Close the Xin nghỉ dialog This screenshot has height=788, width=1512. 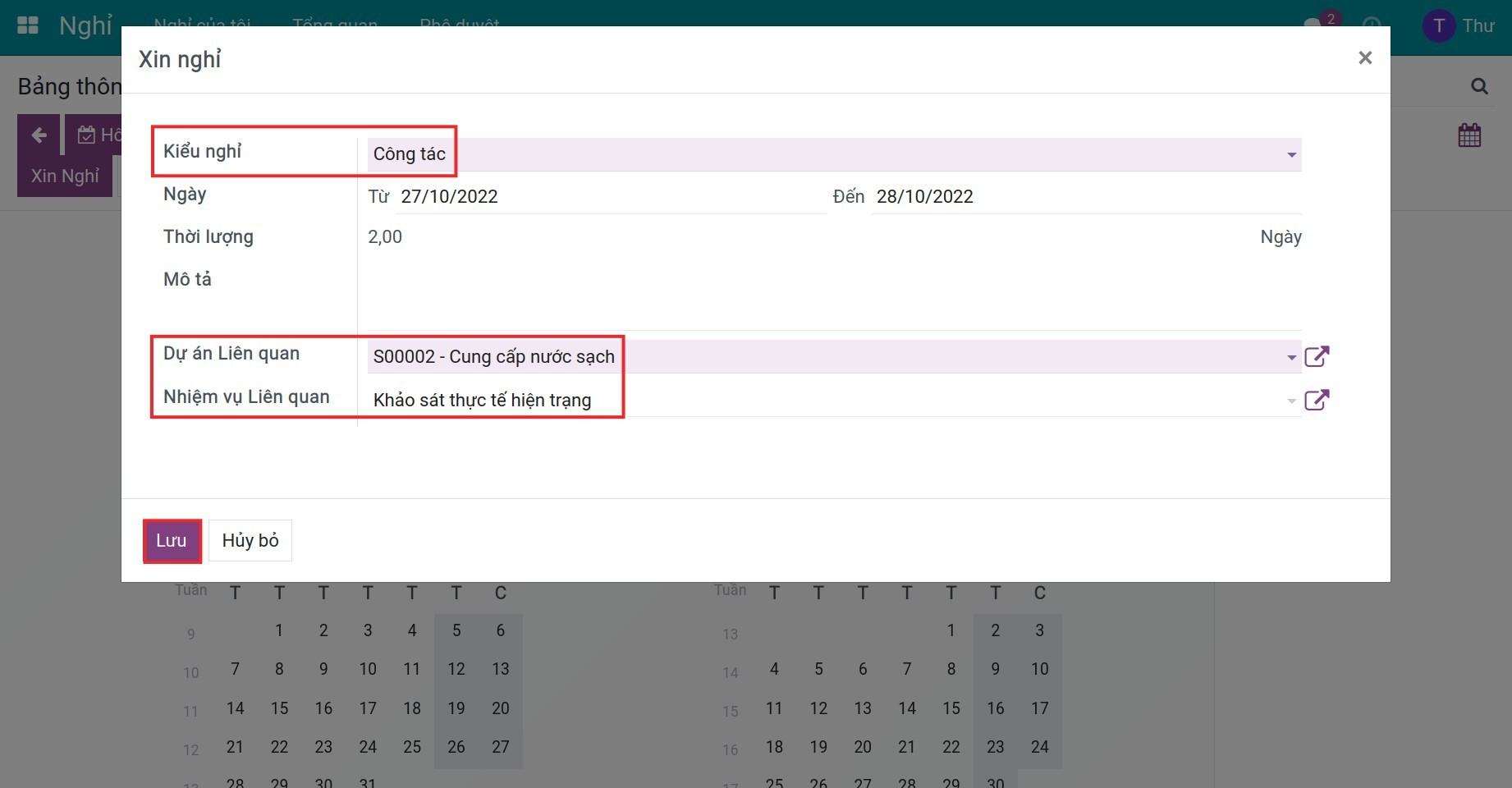(x=1365, y=57)
